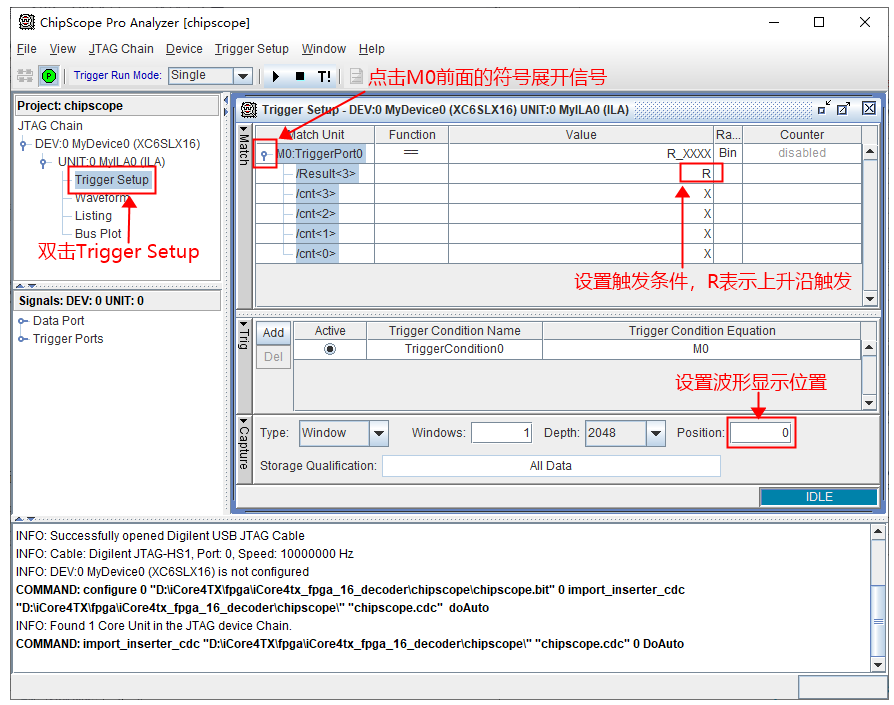Click the Position input field
Image resolution: width=894 pixels, height=705 pixels.
click(x=760, y=433)
